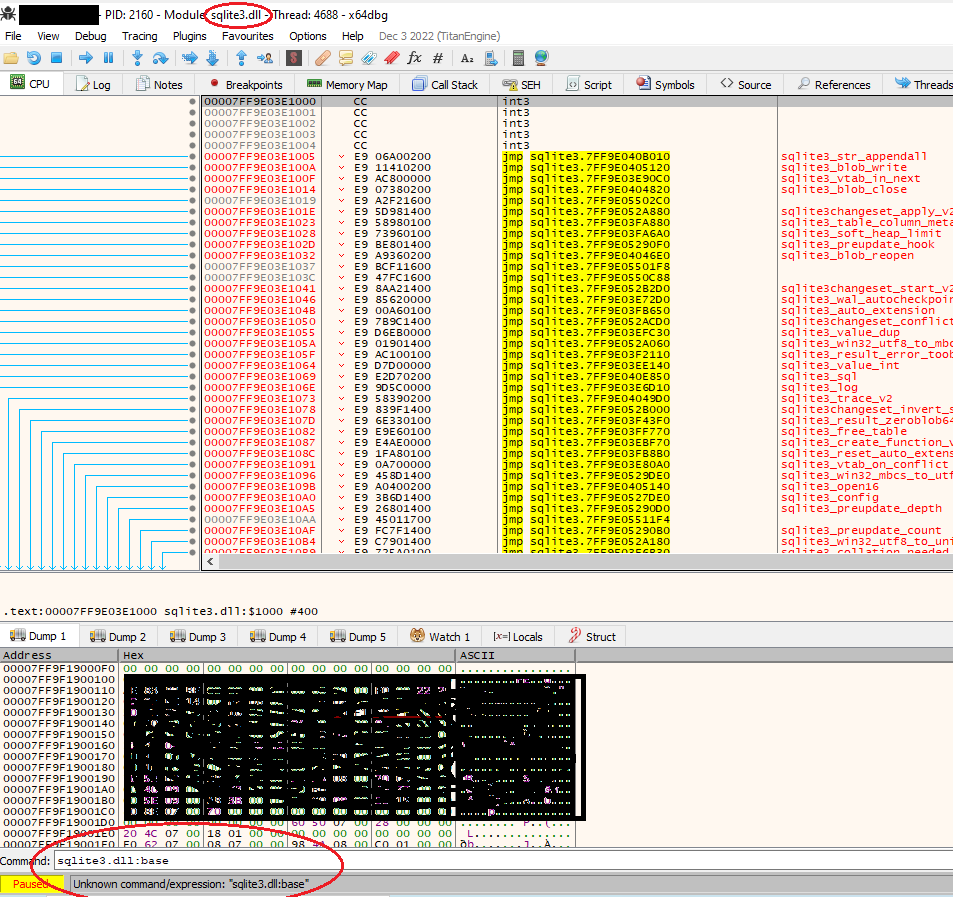
Task: Toggle breakpoint bullet at 00007FF9E03E1073
Action: coord(193,399)
